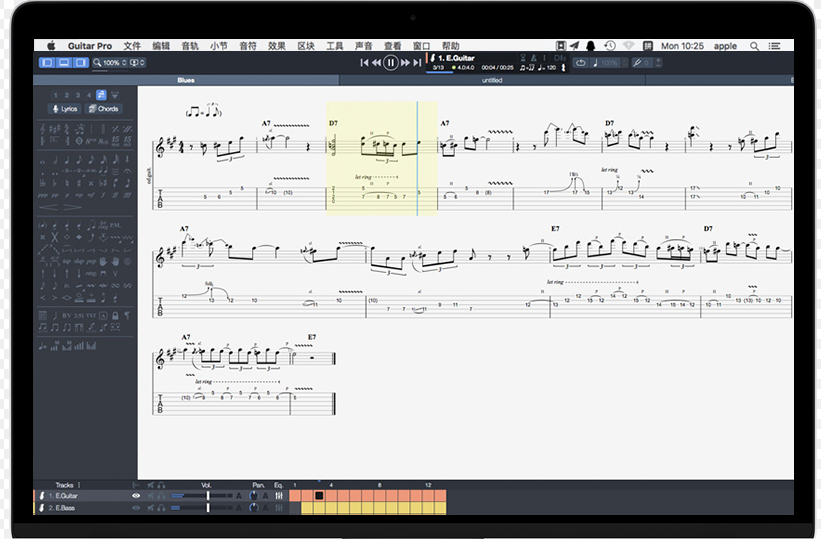Open the E.Guitar equalizer icon
821x539 pixels.
tap(279, 496)
